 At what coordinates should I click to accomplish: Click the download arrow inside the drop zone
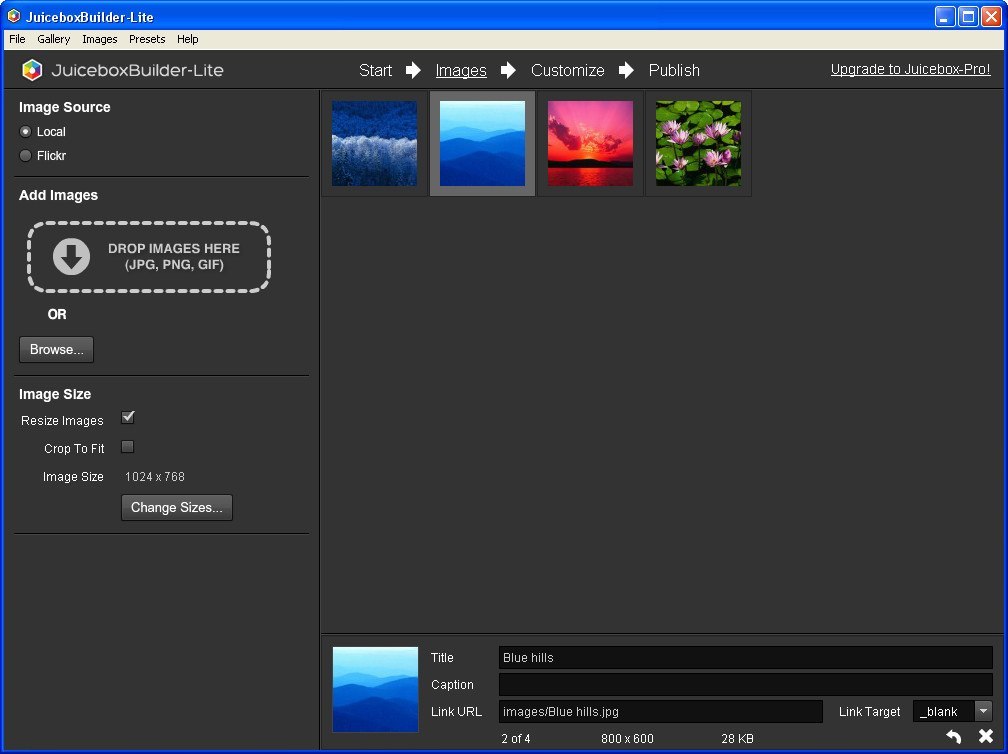pyautogui.click(x=69, y=257)
